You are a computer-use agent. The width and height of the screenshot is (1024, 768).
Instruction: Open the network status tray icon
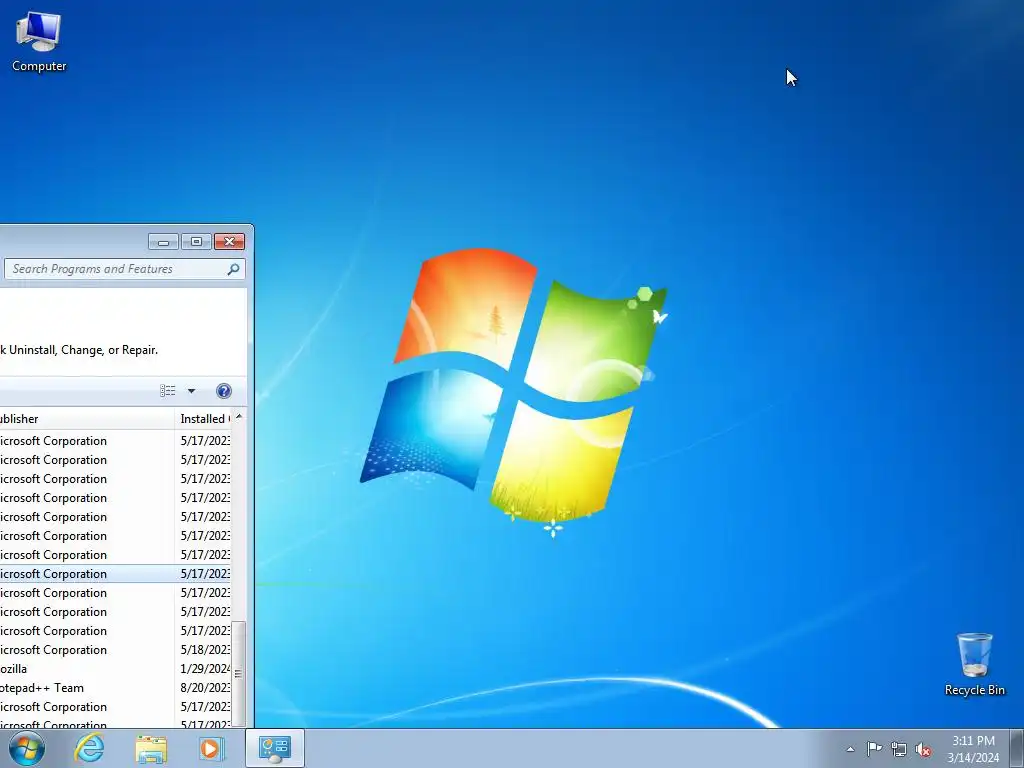[x=899, y=749]
